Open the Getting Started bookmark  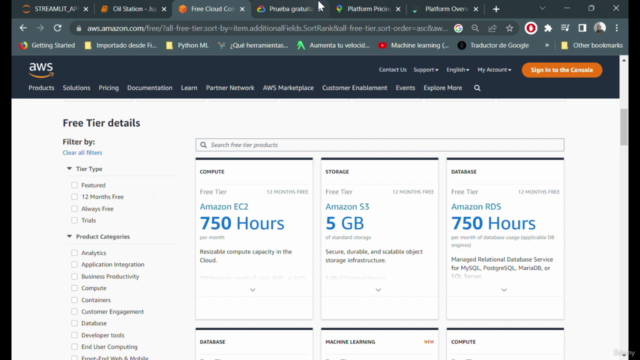pos(47,45)
